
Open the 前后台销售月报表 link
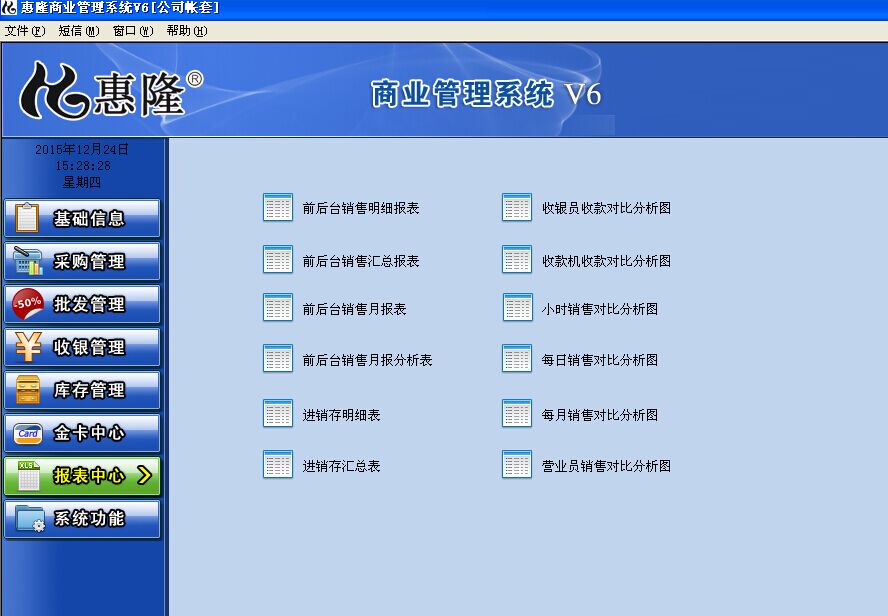(x=355, y=309)
